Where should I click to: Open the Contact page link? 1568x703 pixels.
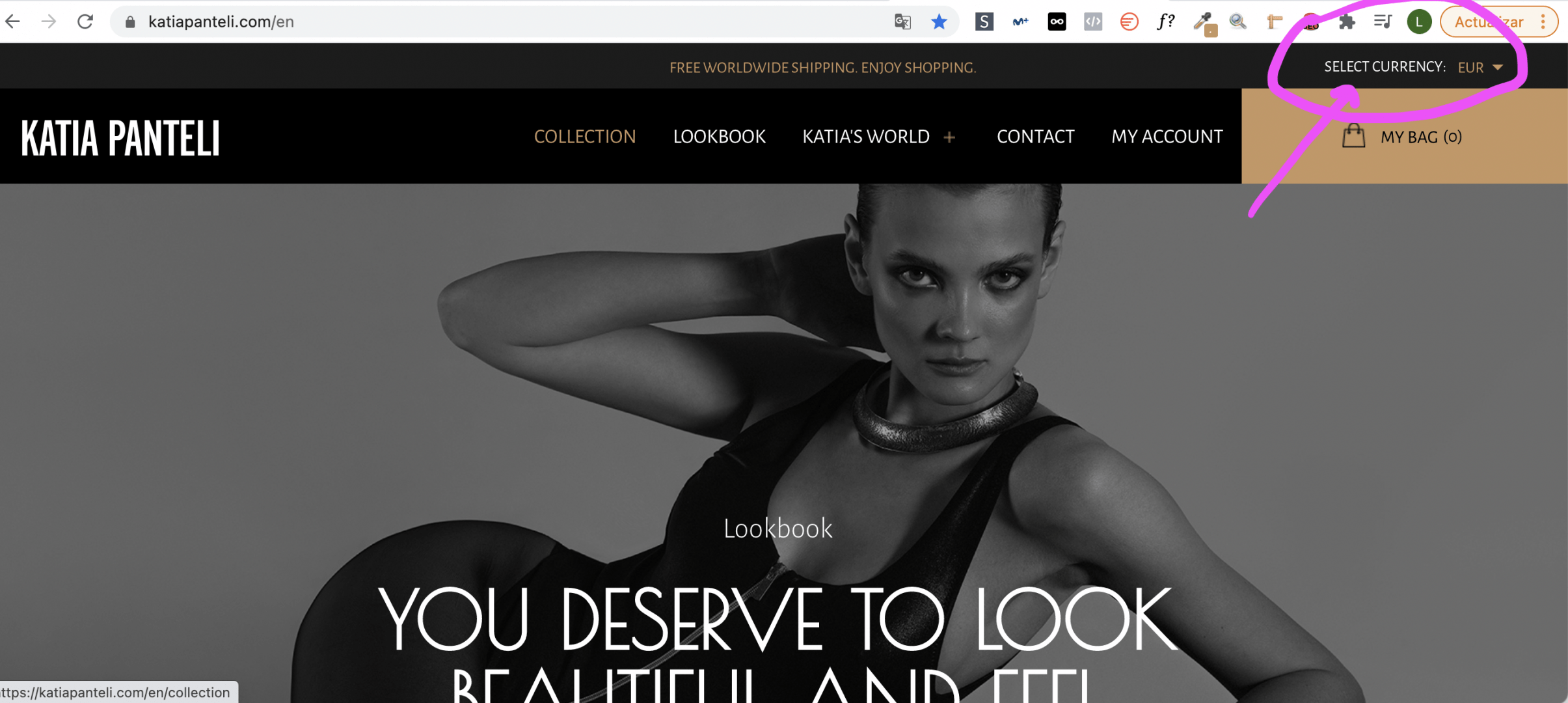point(1036,136)
